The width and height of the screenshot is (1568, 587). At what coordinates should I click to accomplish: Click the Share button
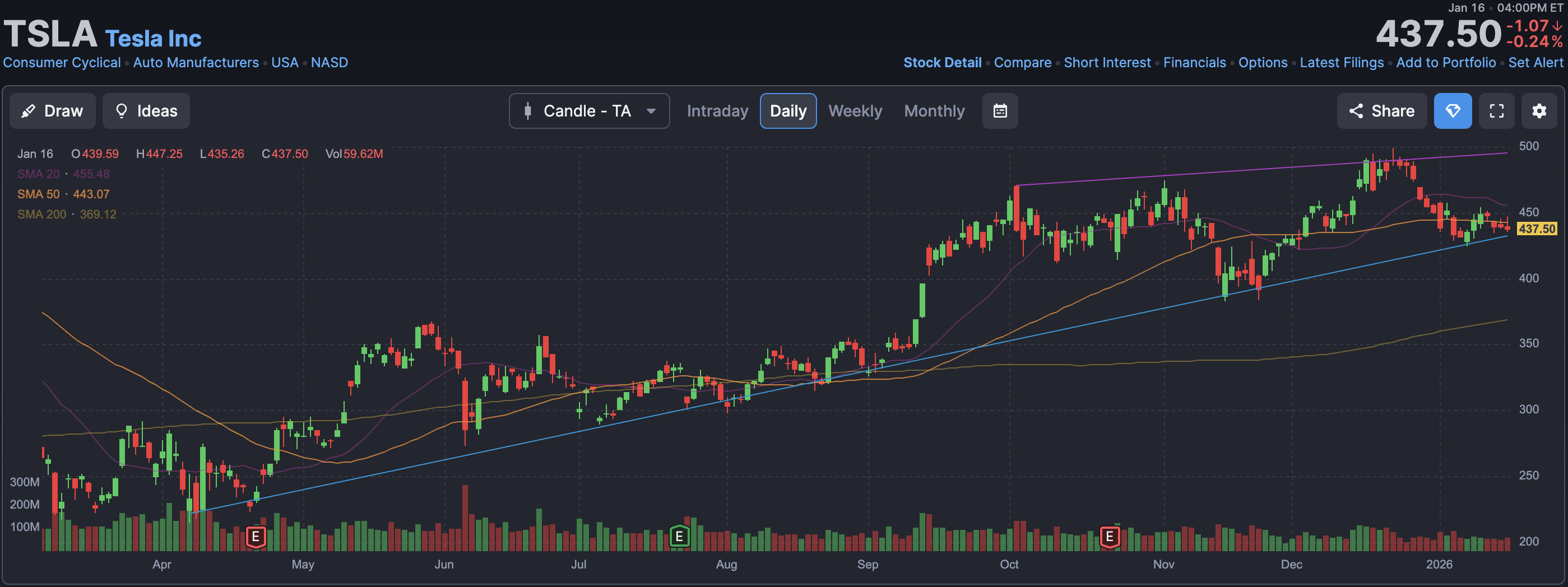click(x=1382, y=111)
